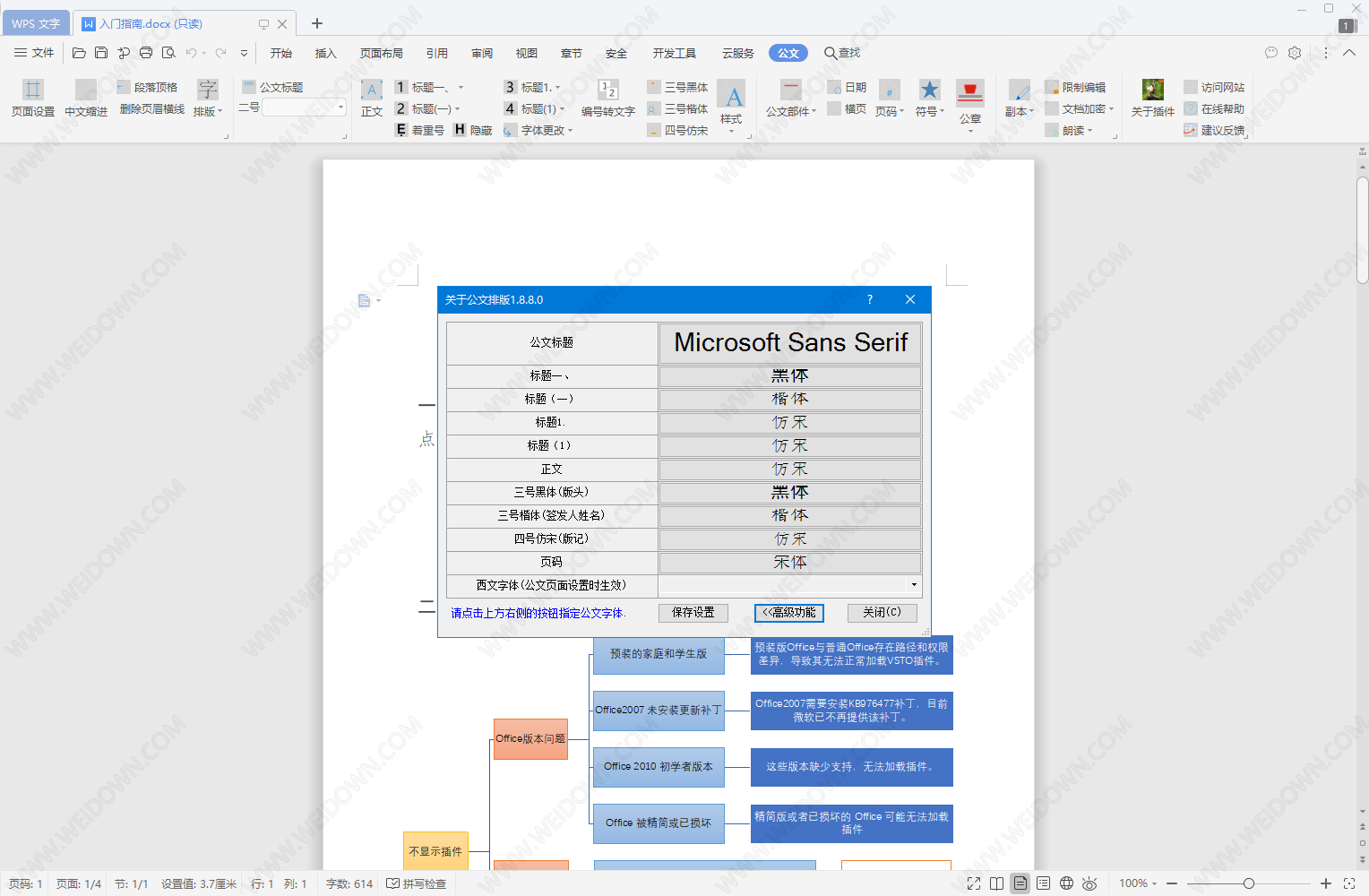Switch to outline view icon
1369x896 pixels.
[x=1043, y=883]
